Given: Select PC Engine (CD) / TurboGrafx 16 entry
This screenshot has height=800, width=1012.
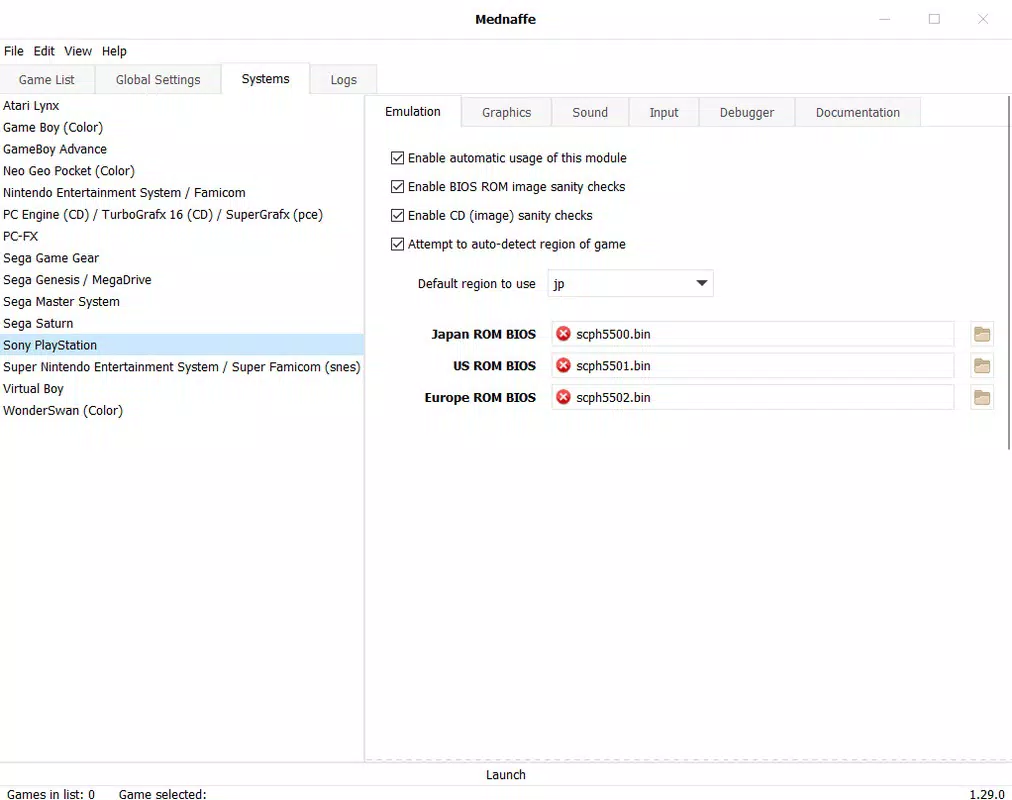Looking at the screenshot, I should (x=182, y=215).
